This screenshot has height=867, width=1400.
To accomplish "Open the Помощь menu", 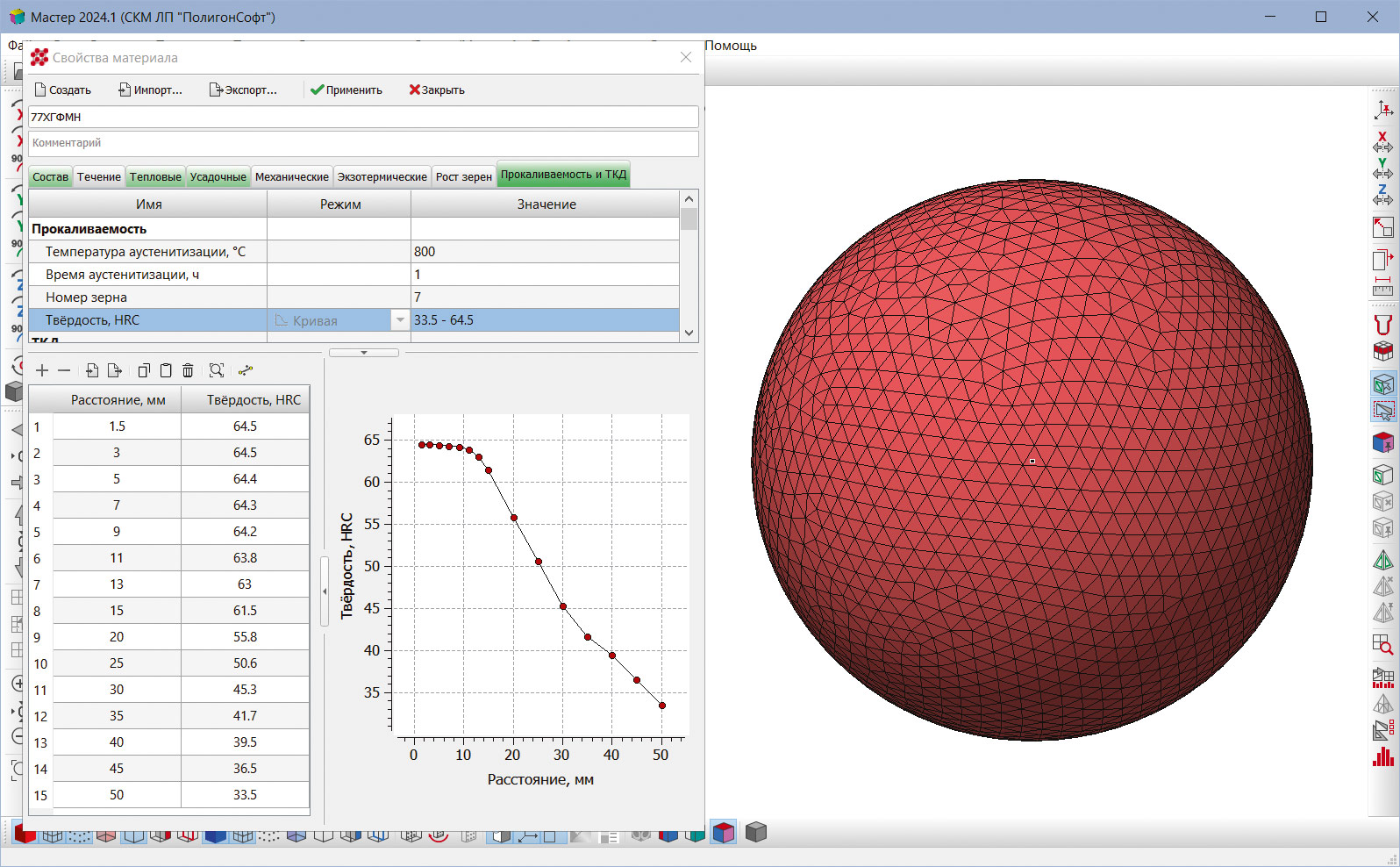I will point(730,46).
